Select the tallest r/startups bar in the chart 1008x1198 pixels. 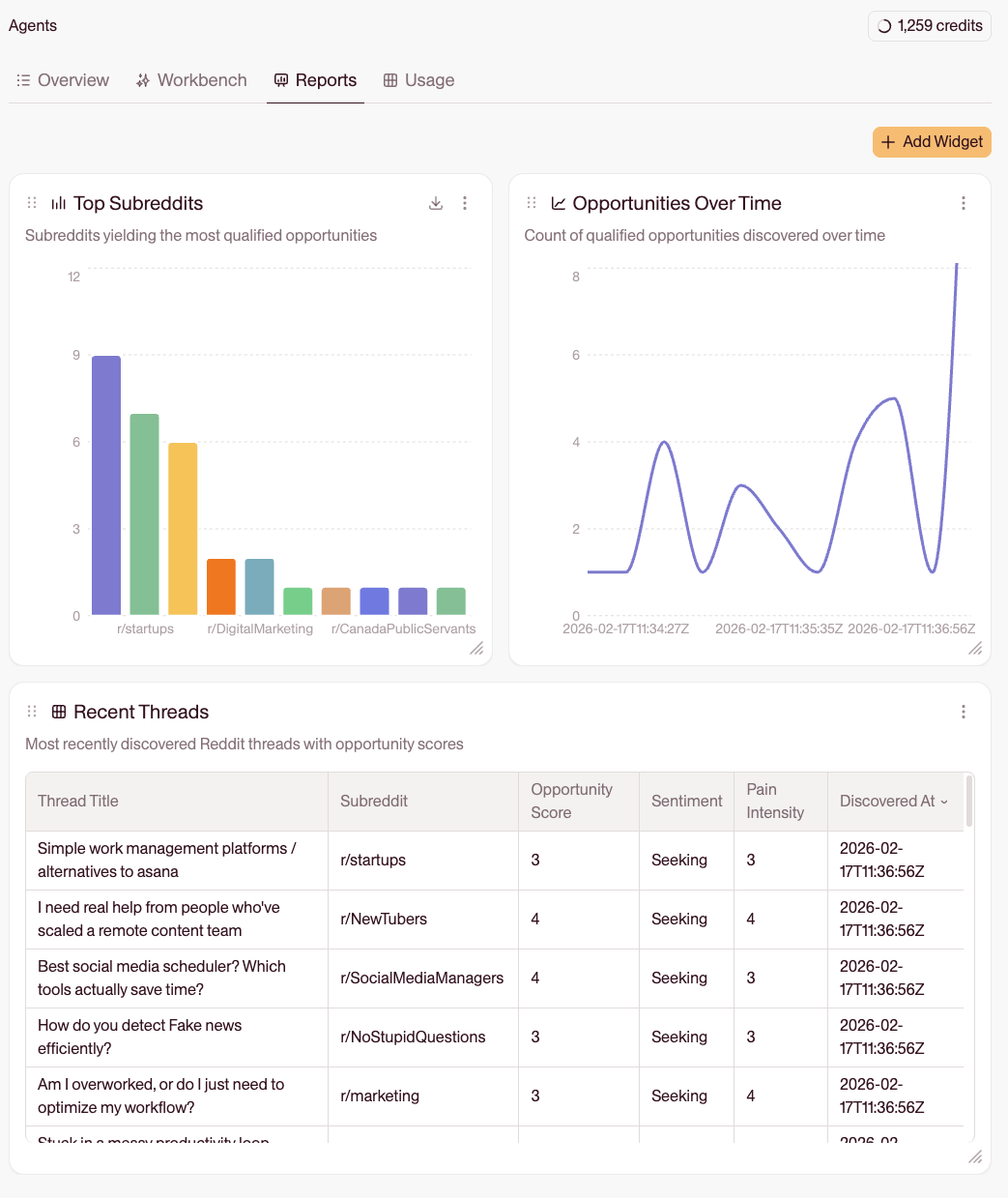point(105,483)
